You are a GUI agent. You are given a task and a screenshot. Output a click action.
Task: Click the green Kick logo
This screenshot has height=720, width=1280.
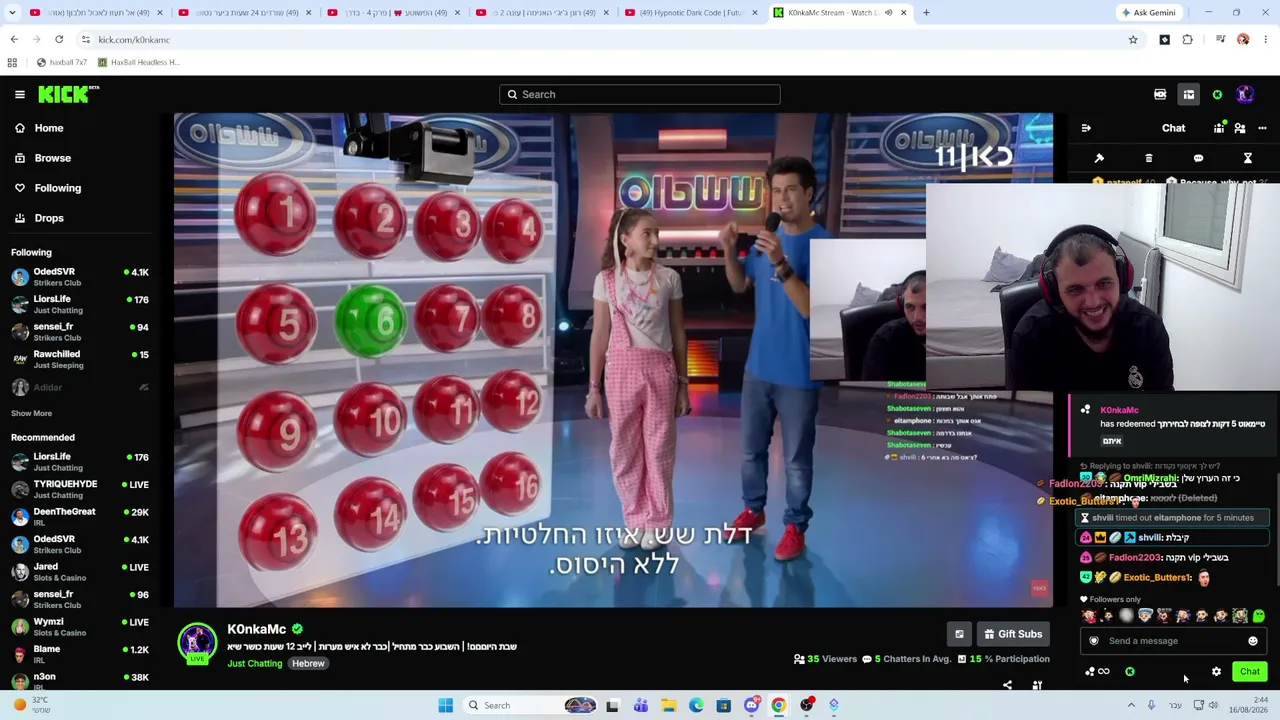(x=68, y=94)
